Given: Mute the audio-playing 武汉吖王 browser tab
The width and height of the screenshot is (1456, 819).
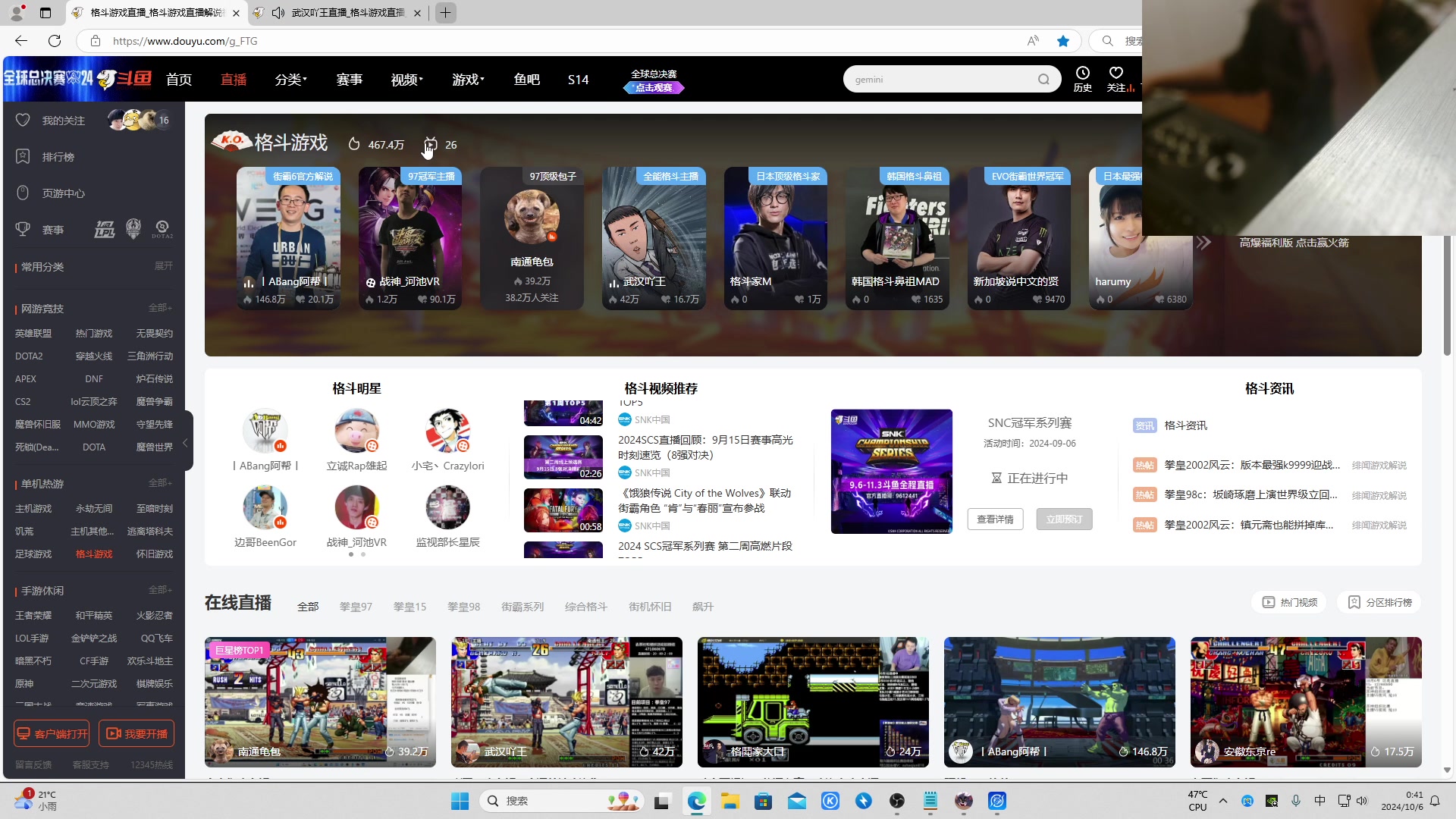Looking at the screenshot, I should pyautogui.click(x=278, y=13).
